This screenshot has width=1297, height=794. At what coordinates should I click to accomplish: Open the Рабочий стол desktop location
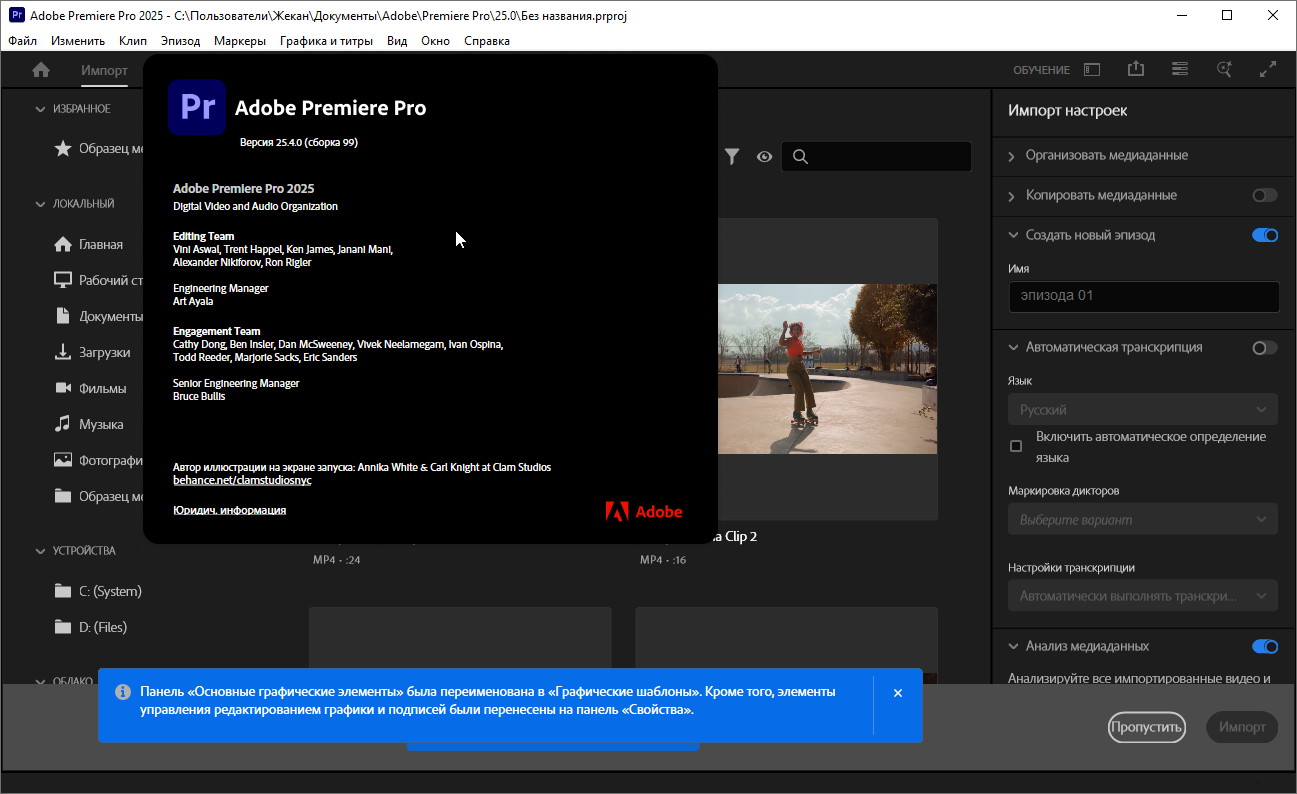tap(98, 280)
